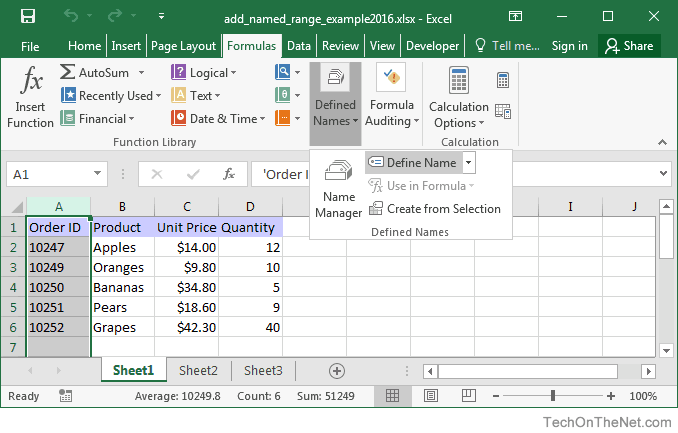Click the formula bar fx icon
678x433 pixels.
pyautogui.click(x=229, y=174)
